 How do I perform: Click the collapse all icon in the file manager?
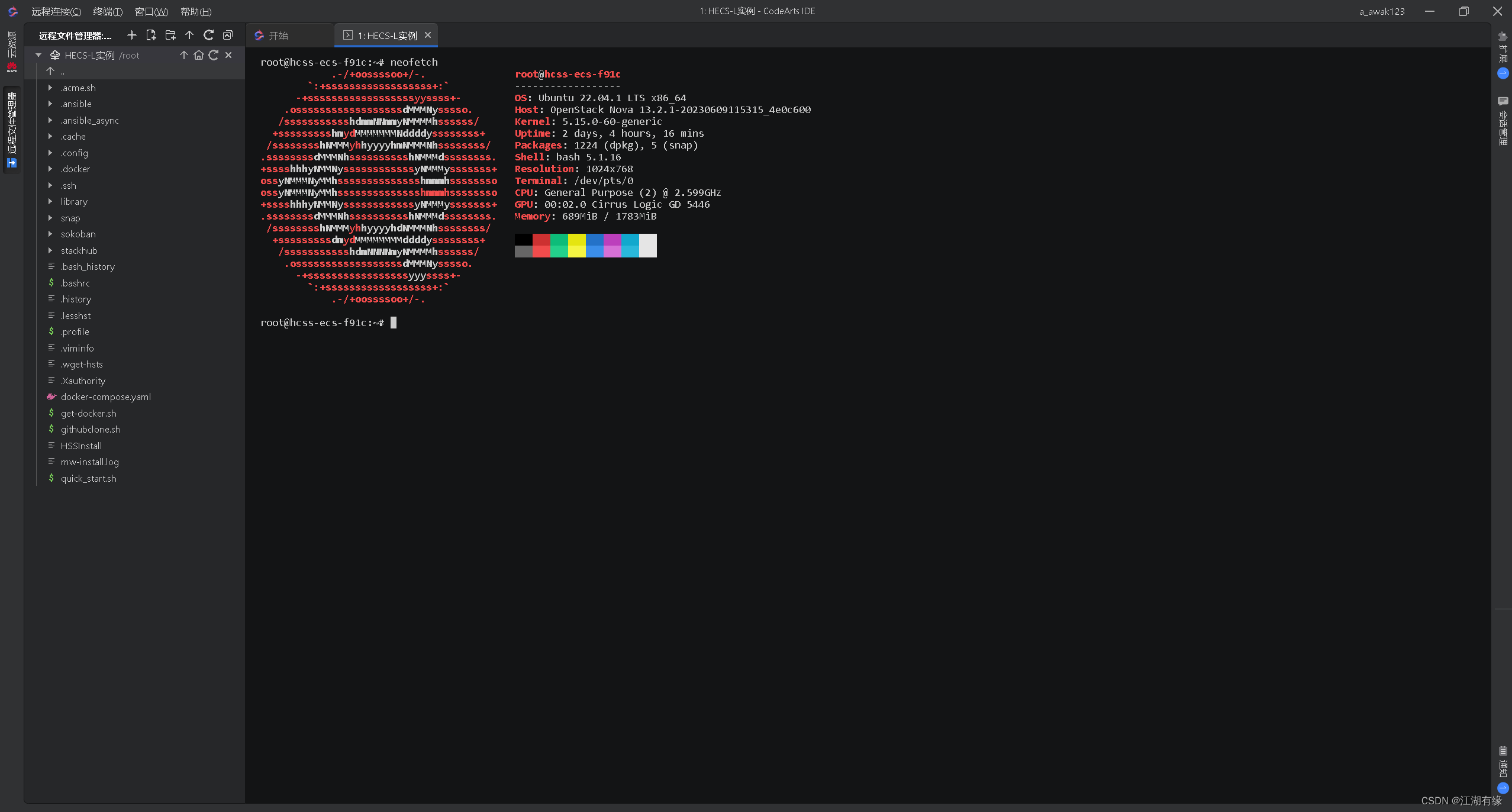[x=228, y=36]
